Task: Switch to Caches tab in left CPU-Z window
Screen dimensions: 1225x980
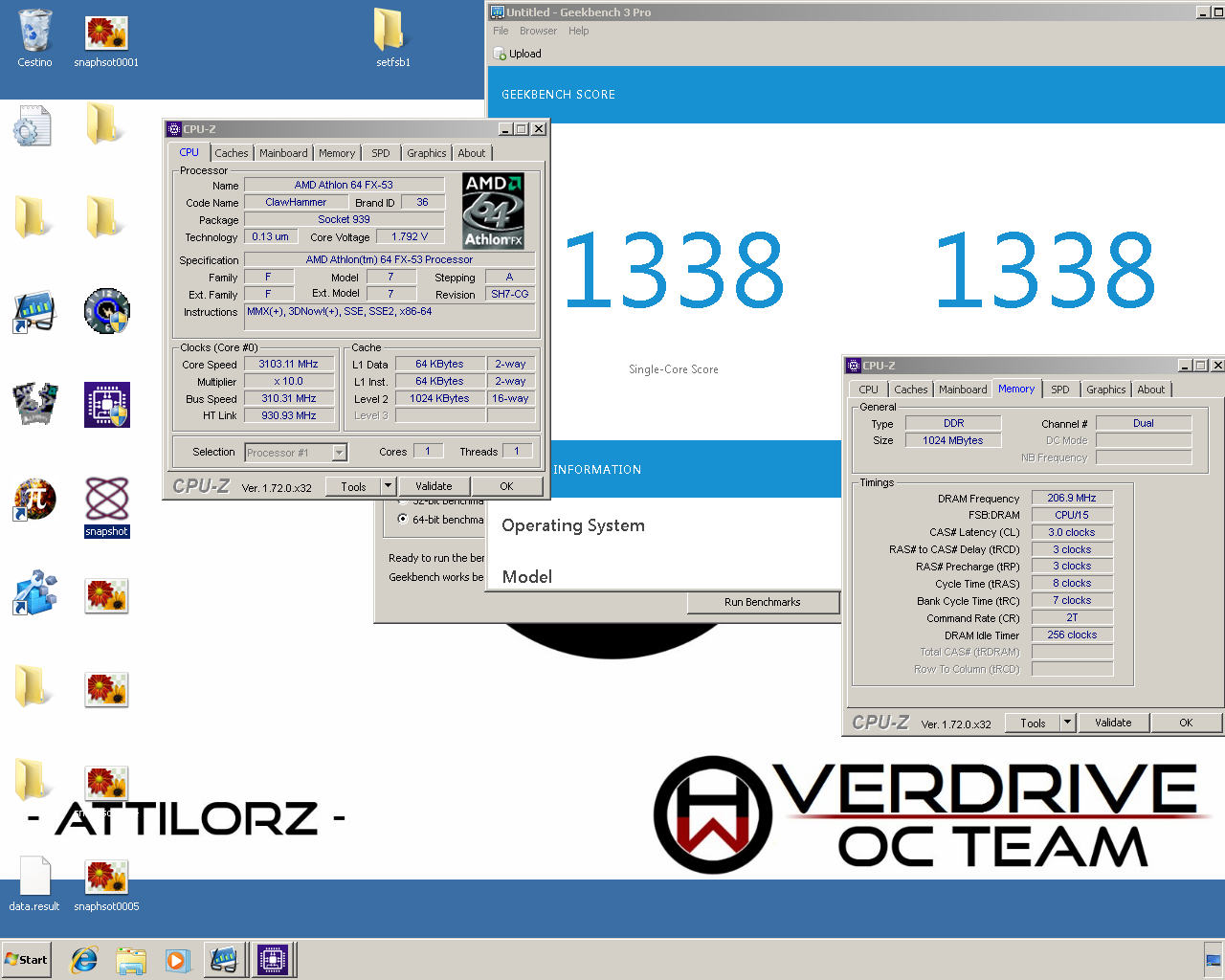Action: pos(231,153)
